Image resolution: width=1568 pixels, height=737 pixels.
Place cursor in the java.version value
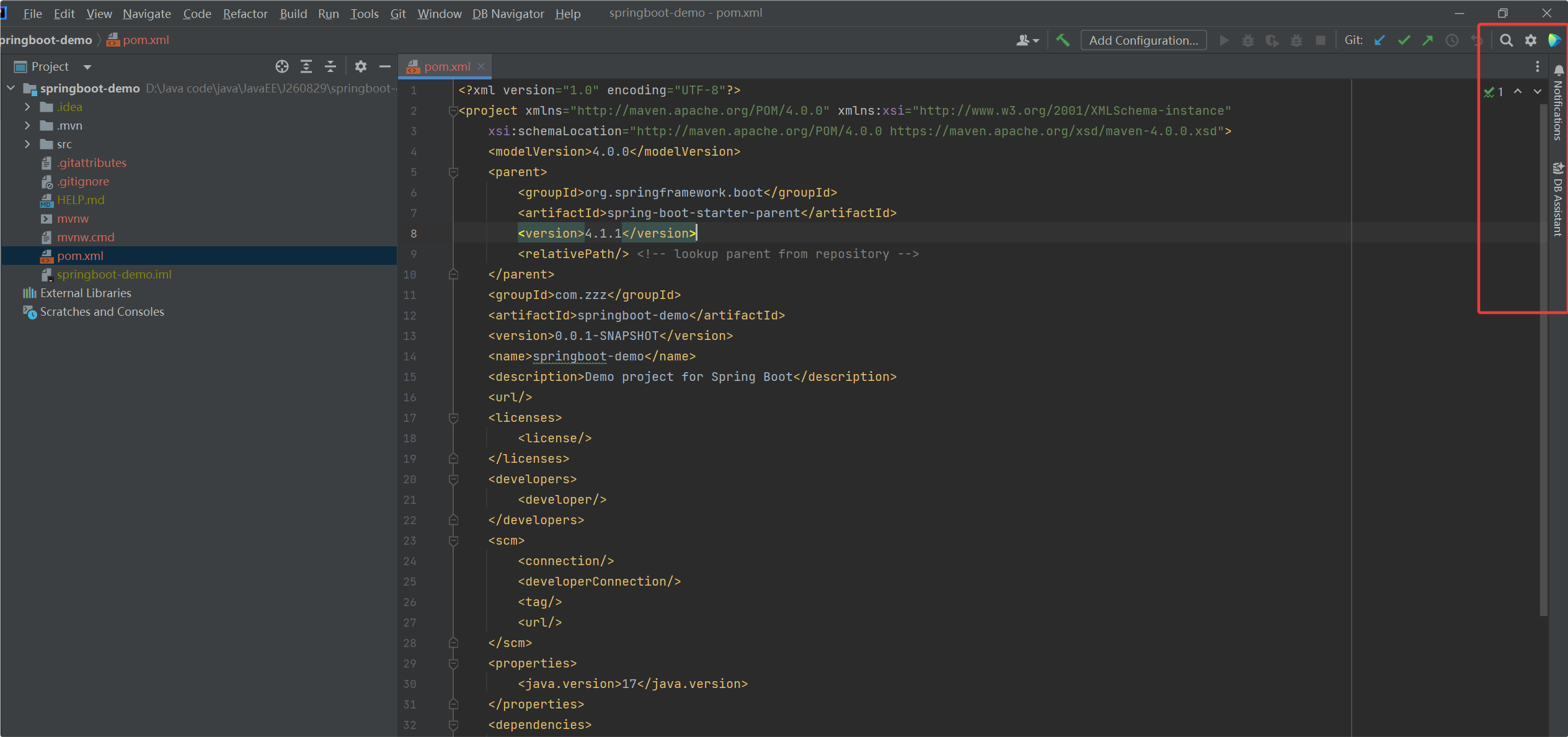(x=629, y=684)
